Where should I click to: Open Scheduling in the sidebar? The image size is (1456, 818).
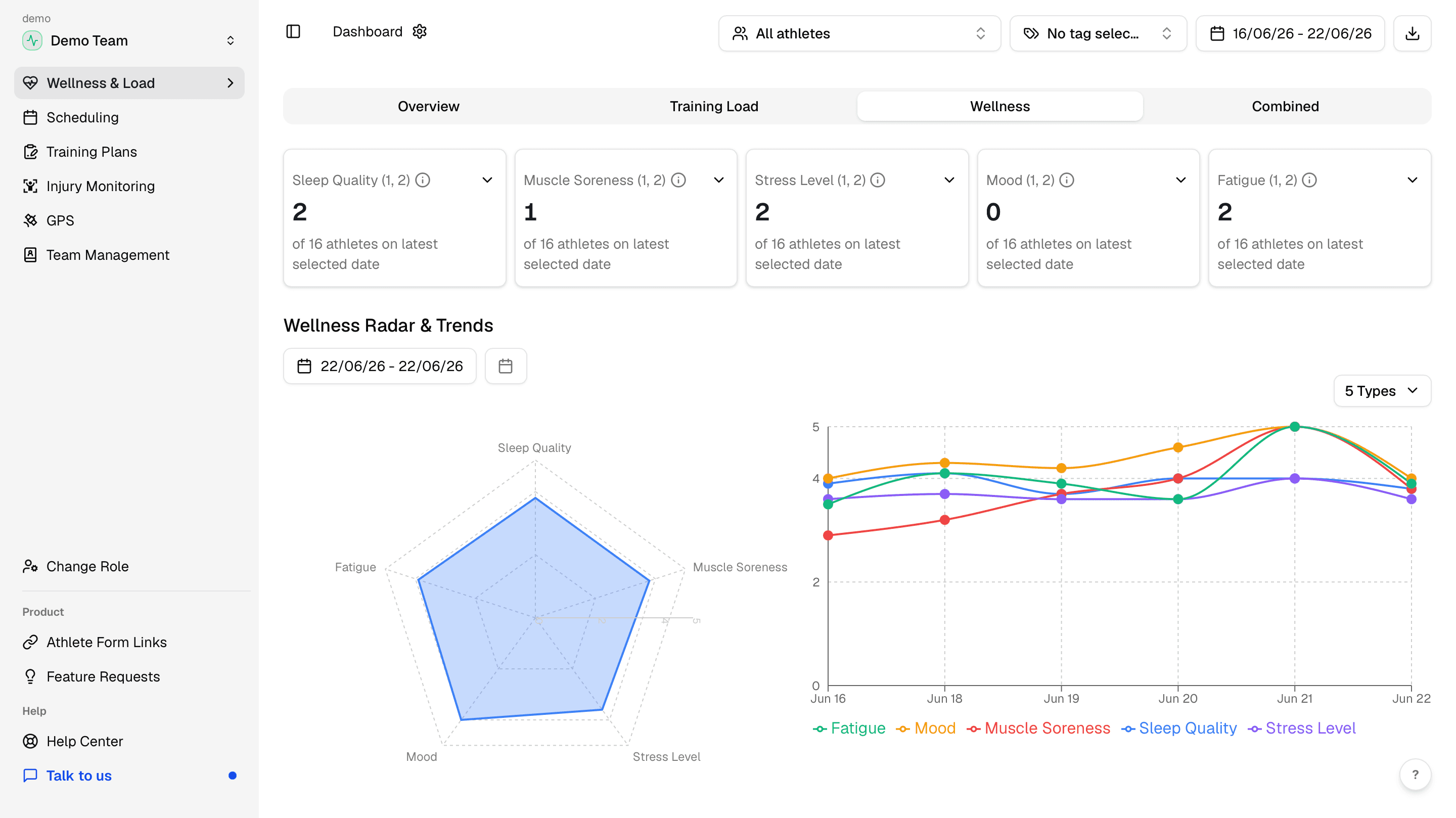coord(129,118)
